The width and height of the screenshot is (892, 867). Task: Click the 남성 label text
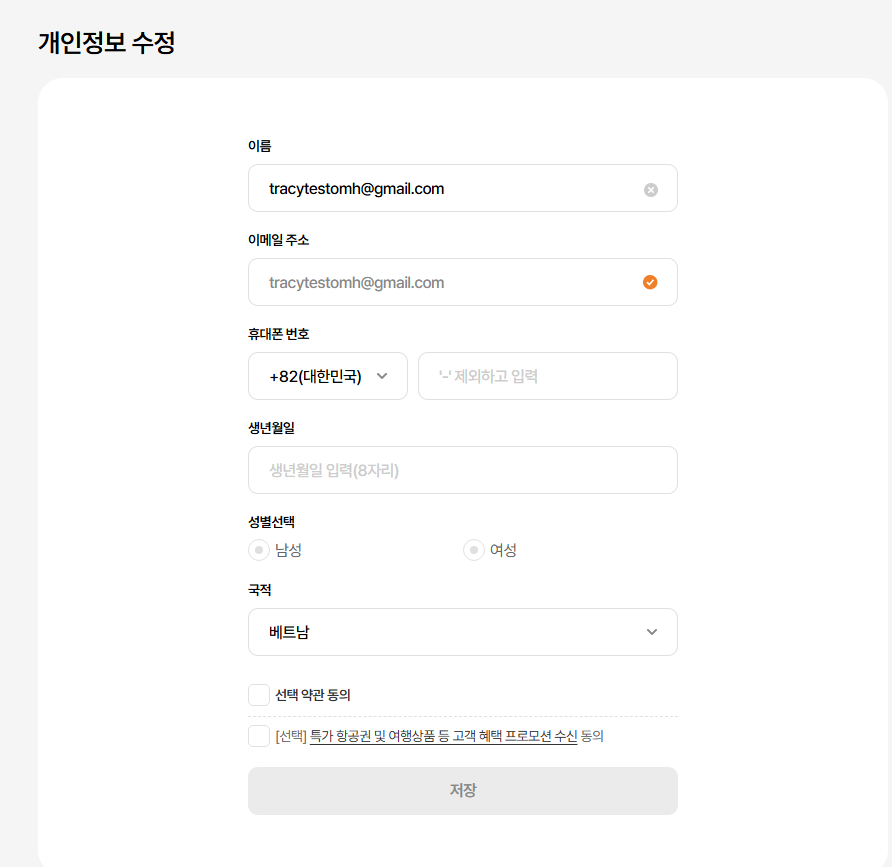point(289,550)
